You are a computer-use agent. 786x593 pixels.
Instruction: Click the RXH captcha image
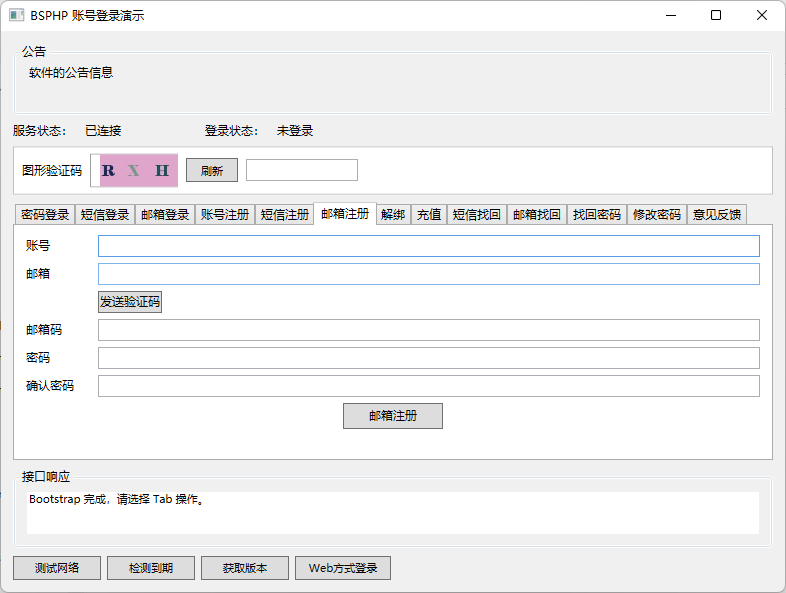click(134, 170)
